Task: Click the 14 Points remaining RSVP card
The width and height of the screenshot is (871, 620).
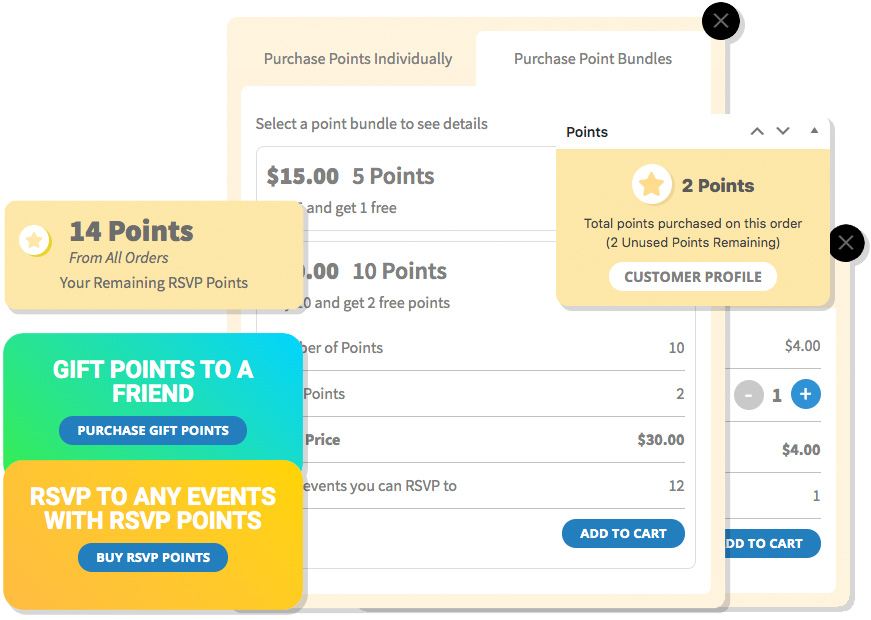Action: 154,255
